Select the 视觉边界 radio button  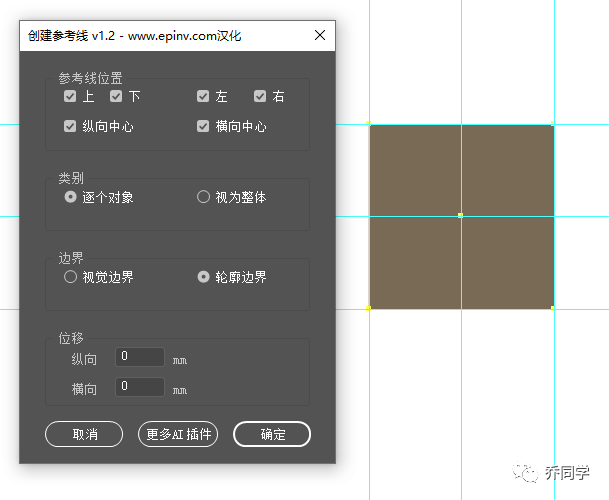[70, 277]
